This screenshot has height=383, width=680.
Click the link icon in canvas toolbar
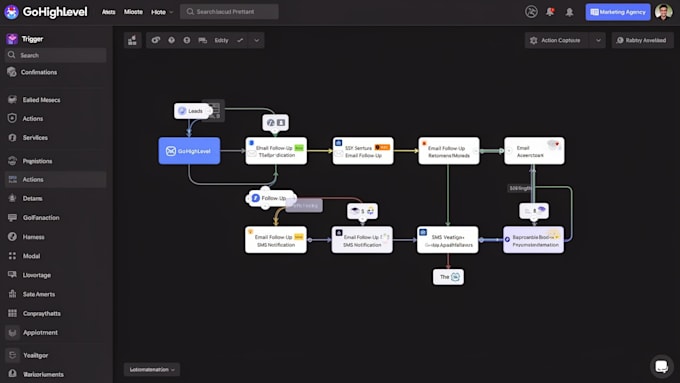click(156, 40)
